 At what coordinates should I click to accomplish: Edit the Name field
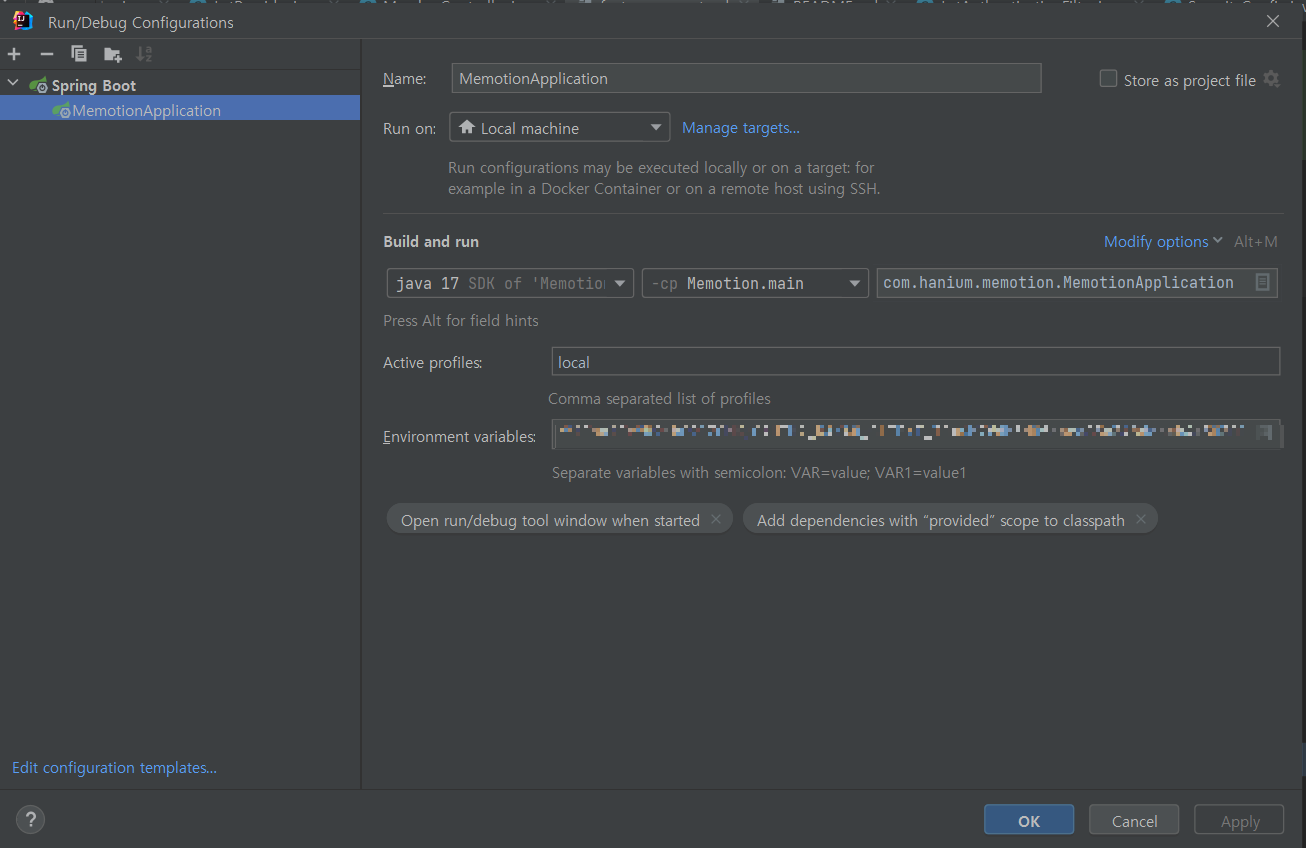(746, 78)
